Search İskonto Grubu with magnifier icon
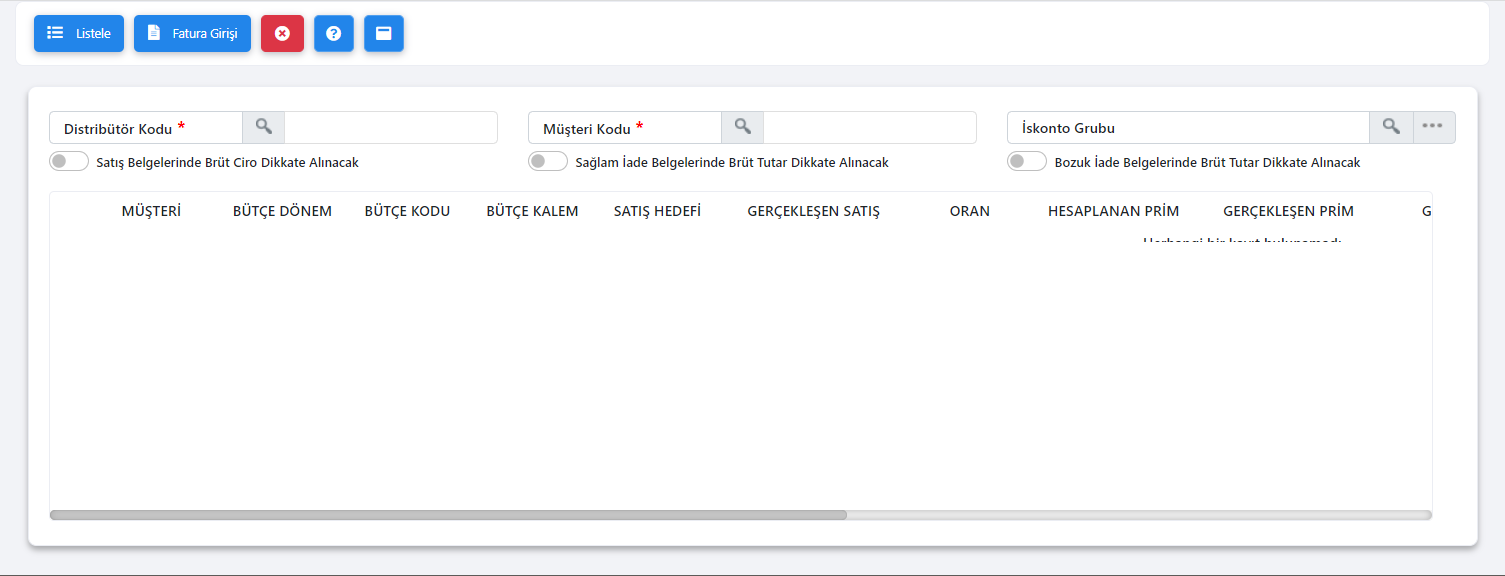This screenshot has height=576, width=1505. [x=1391, y=127]
